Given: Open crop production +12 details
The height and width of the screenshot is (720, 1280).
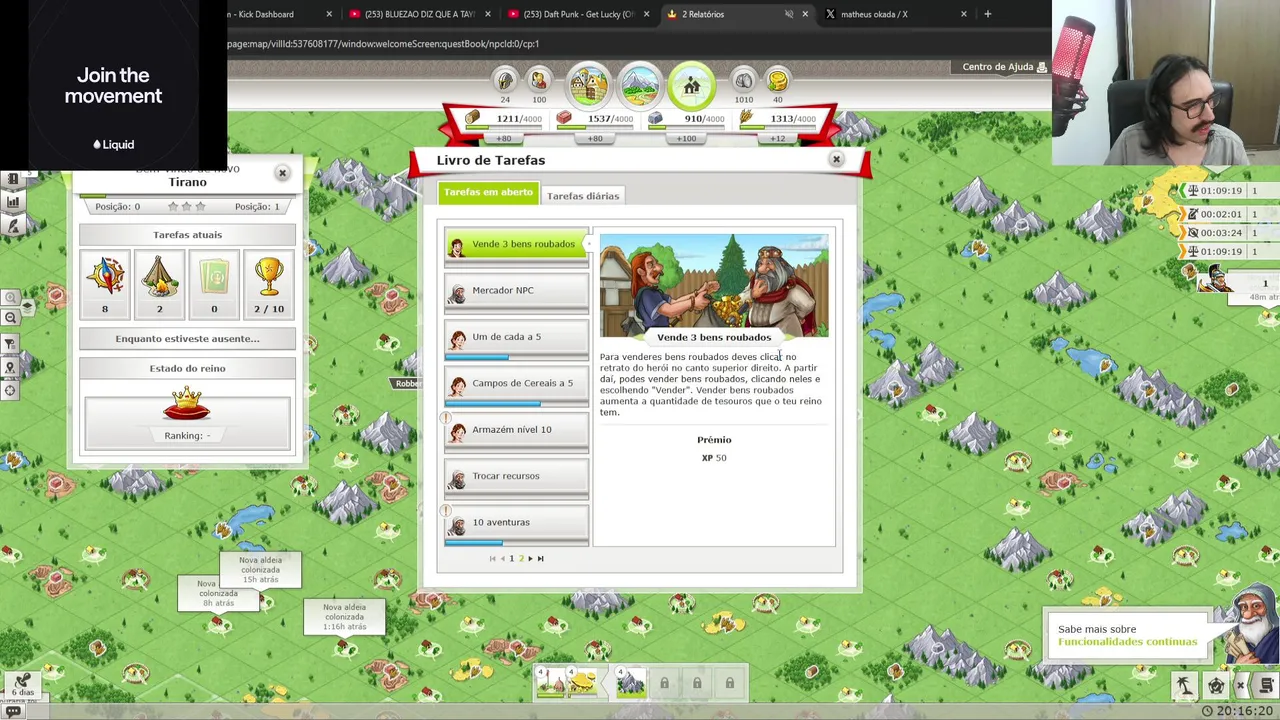Looking at the screenshot, I should pos(778,138).
